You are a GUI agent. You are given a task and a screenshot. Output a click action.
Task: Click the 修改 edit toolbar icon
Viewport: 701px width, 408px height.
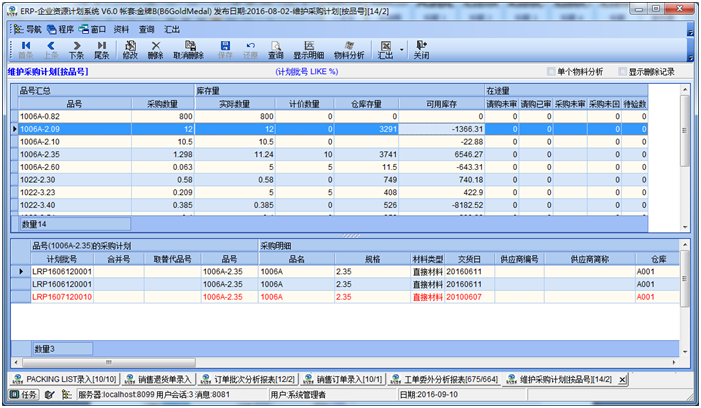(x=130, y=50)
